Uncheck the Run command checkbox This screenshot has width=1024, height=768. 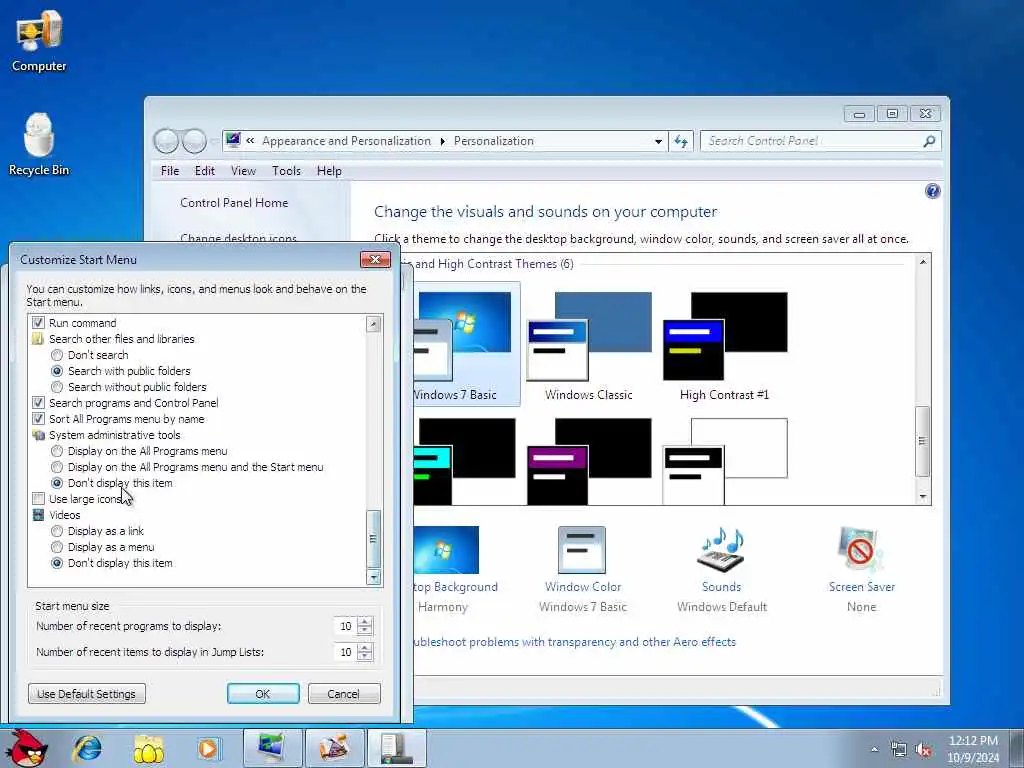[39, 323]
